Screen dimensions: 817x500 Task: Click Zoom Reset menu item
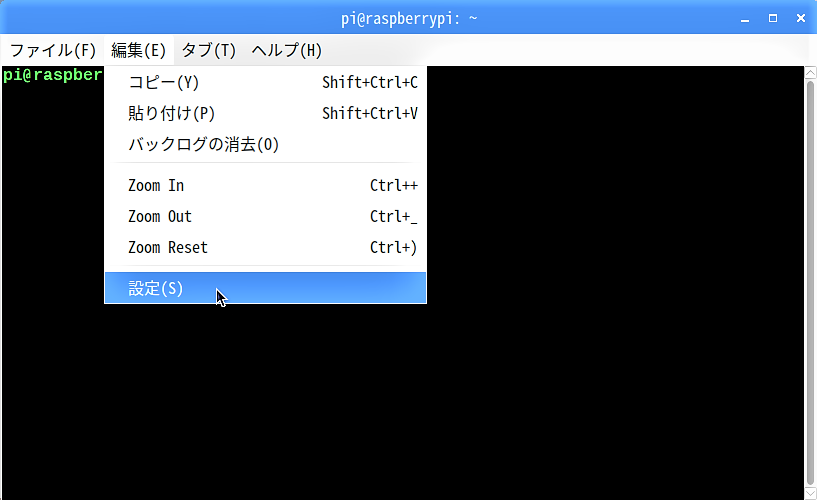(265, 247)
